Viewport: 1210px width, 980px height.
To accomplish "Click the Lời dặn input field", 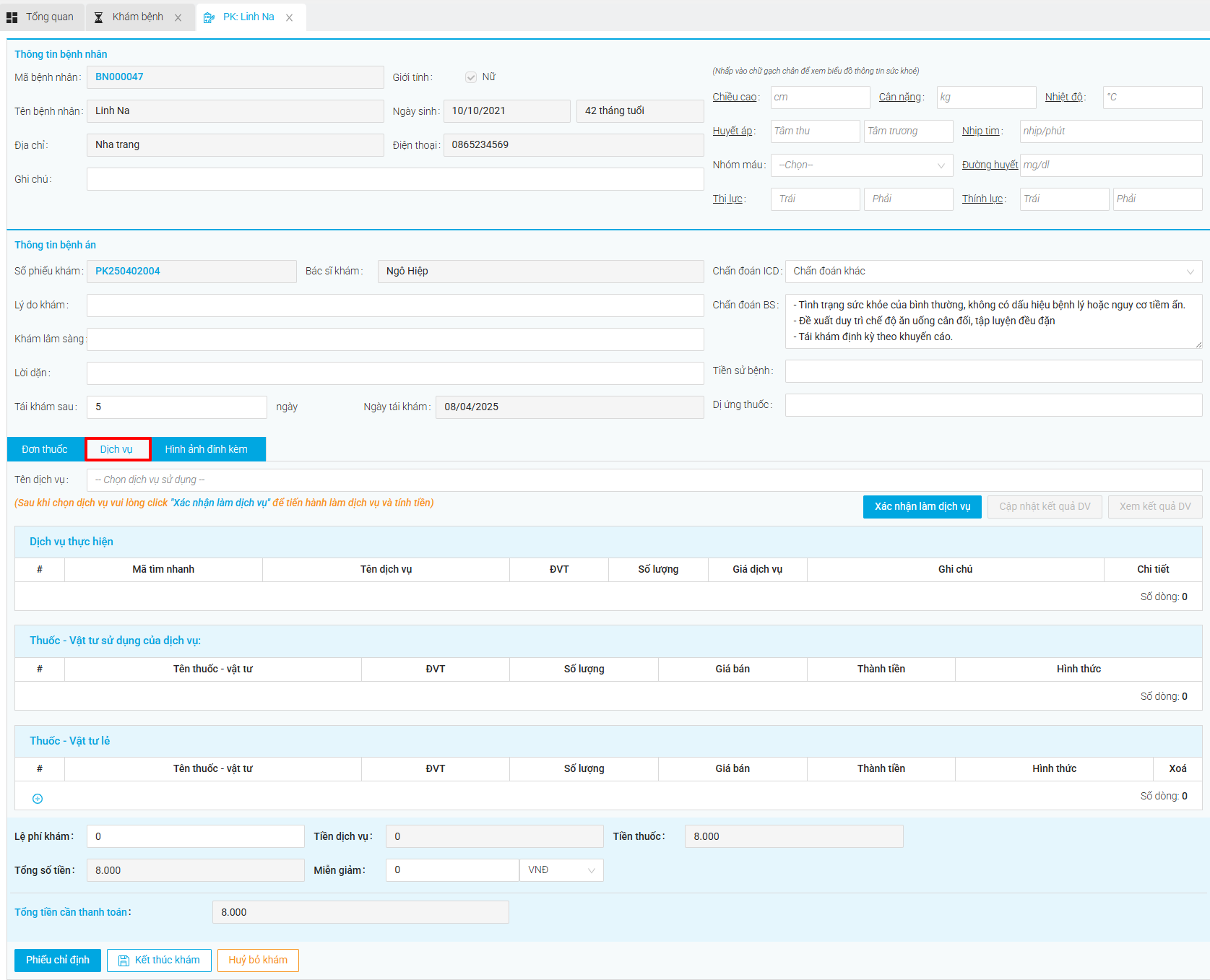I will [395, 373].
